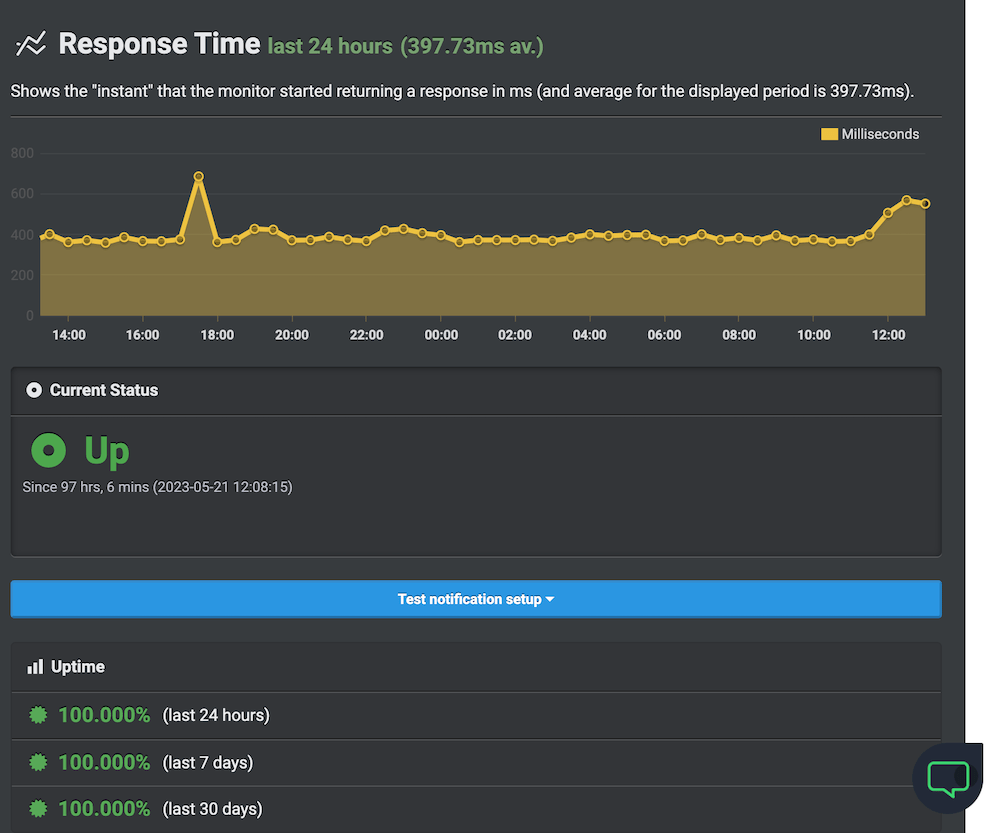Click the green badge beside last 24 hours
1000x833 pixels.
39,715
